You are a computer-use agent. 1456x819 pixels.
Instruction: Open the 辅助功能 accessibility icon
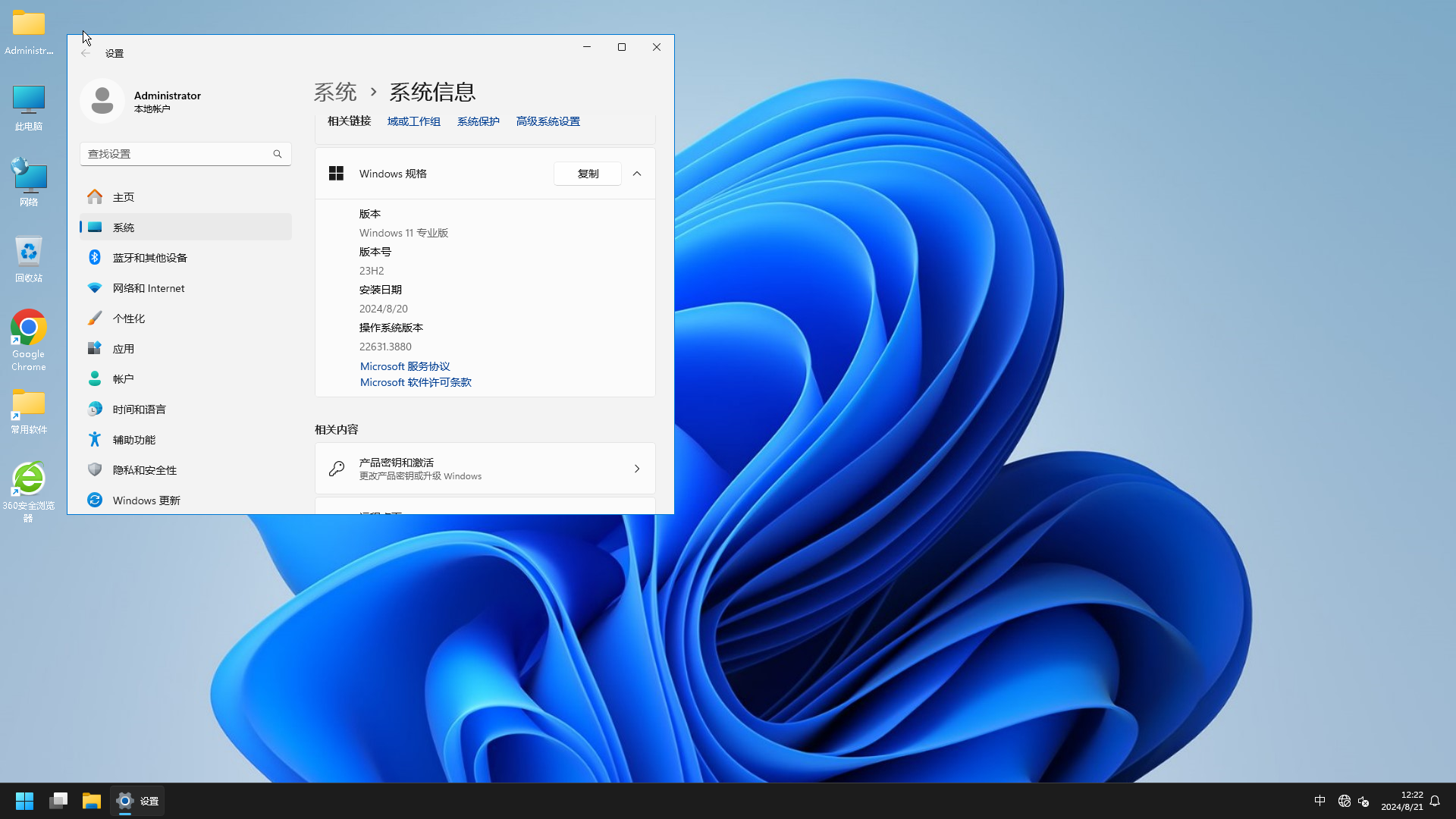coord(95,440)
